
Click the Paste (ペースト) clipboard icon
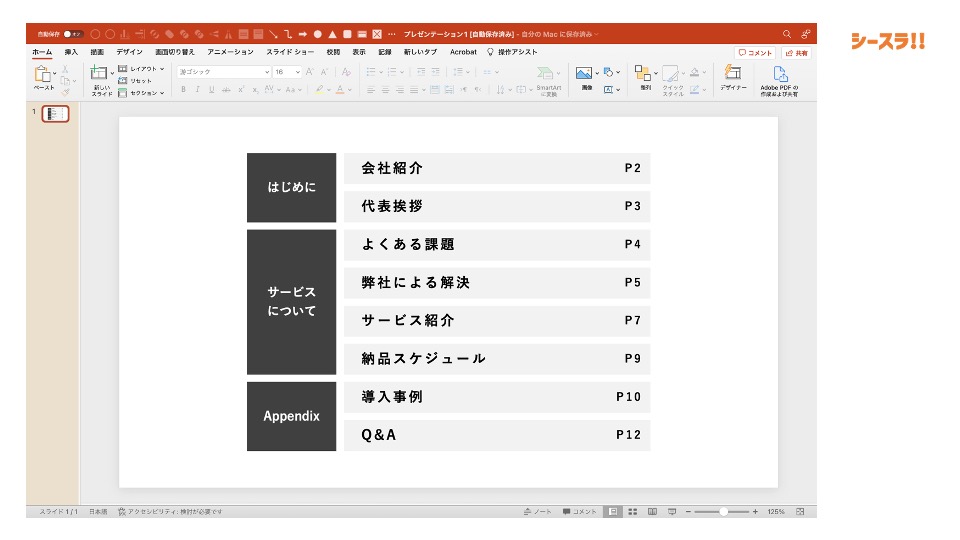[43, 75]
